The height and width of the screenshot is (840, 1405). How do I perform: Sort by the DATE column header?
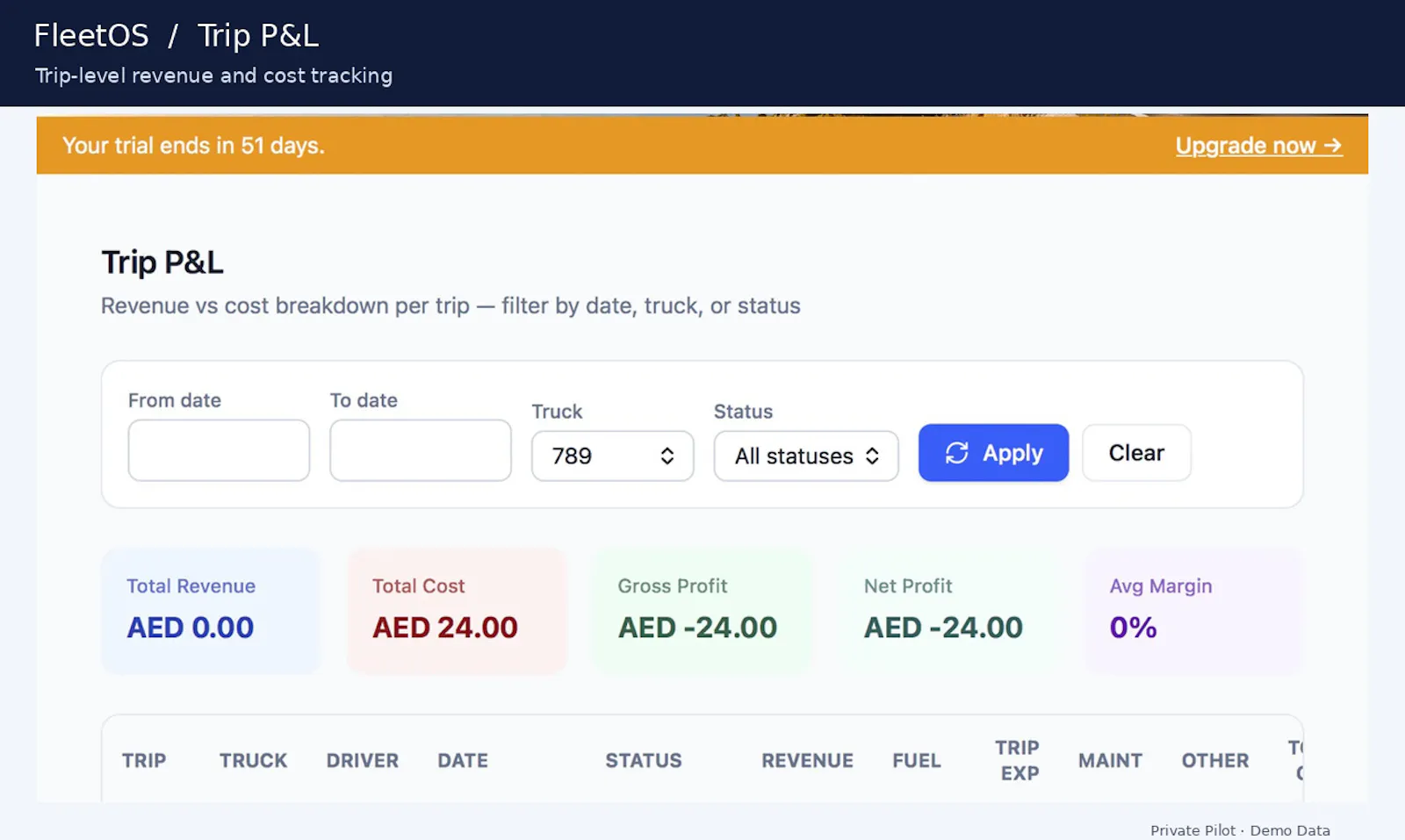(463, 760)
